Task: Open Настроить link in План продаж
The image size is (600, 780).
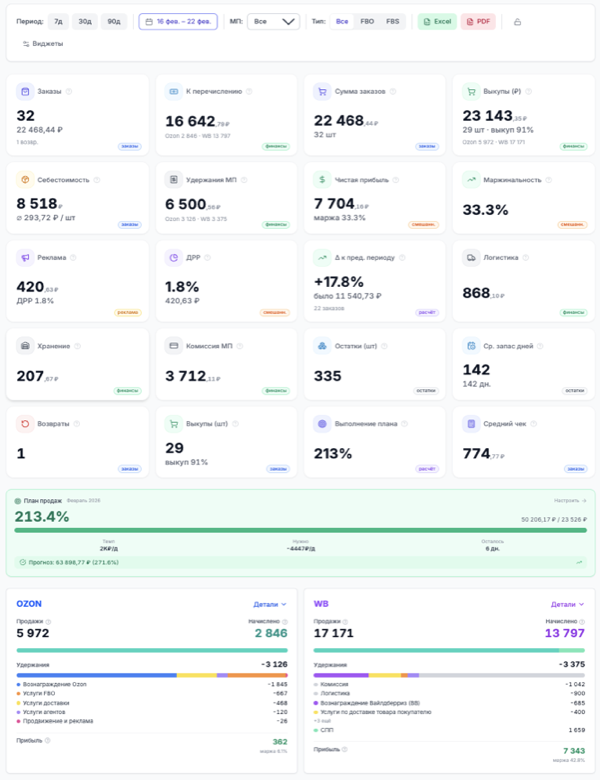Action: (569, 500)
